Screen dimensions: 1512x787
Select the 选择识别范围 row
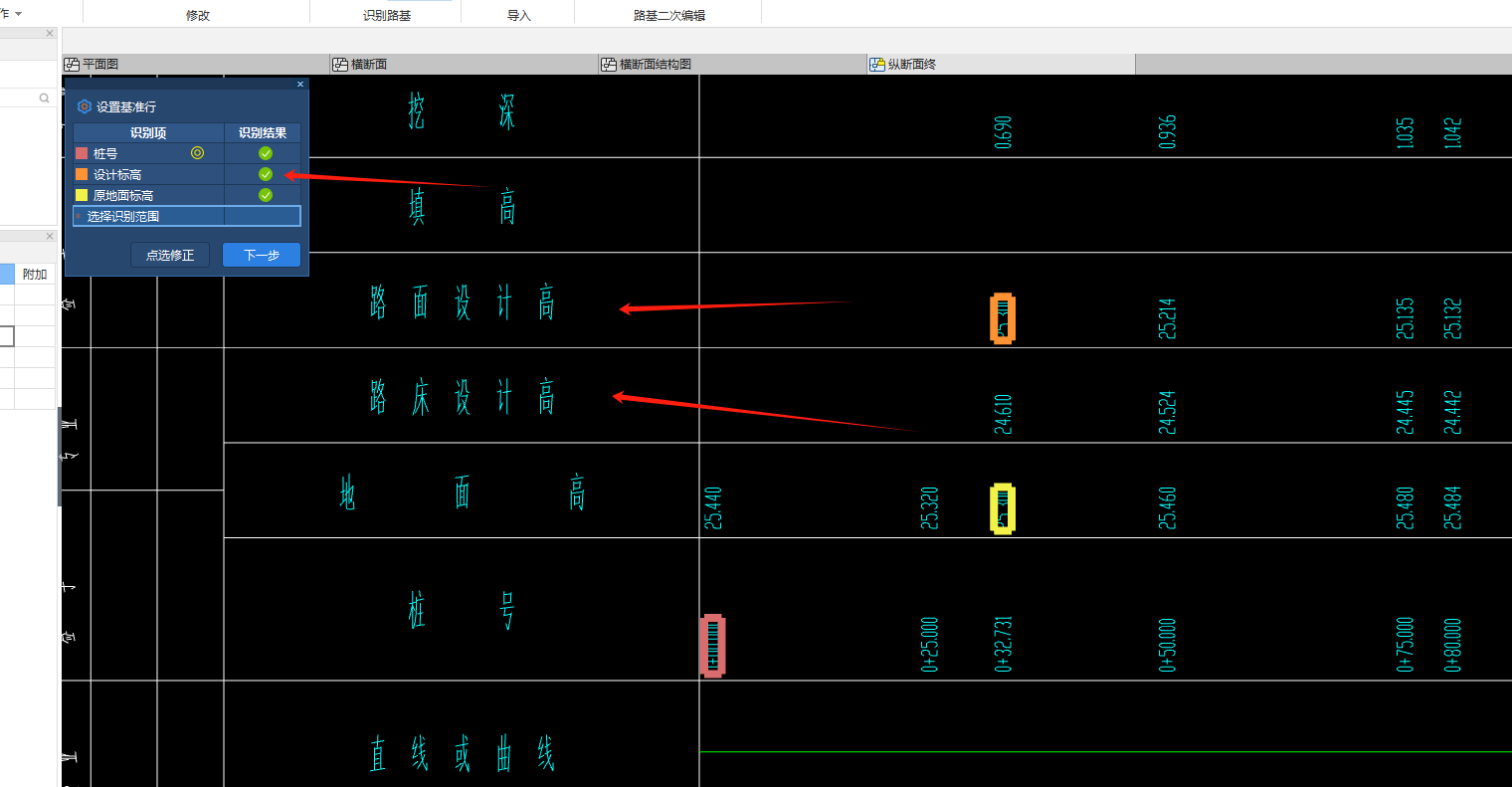(x=187, y=216)
